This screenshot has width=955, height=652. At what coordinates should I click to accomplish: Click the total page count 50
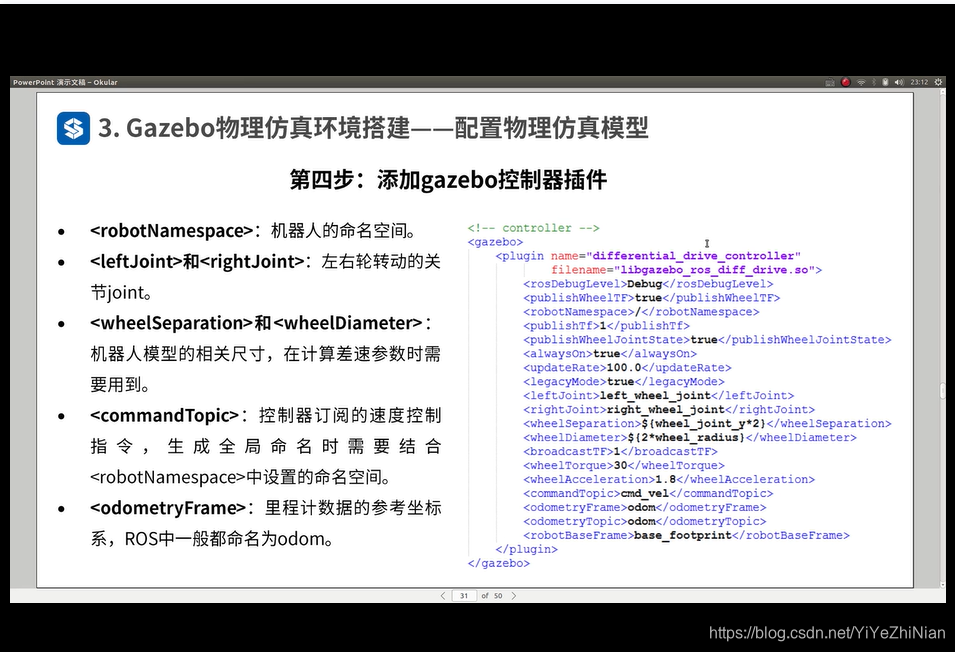(x=498, y=596)
